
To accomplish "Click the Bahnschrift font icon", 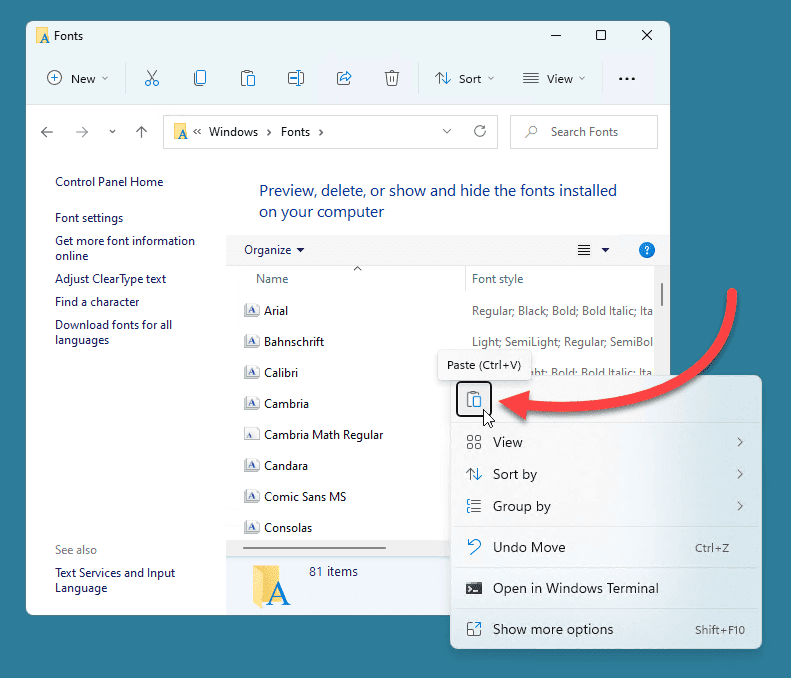I will [x=251, y=342].
